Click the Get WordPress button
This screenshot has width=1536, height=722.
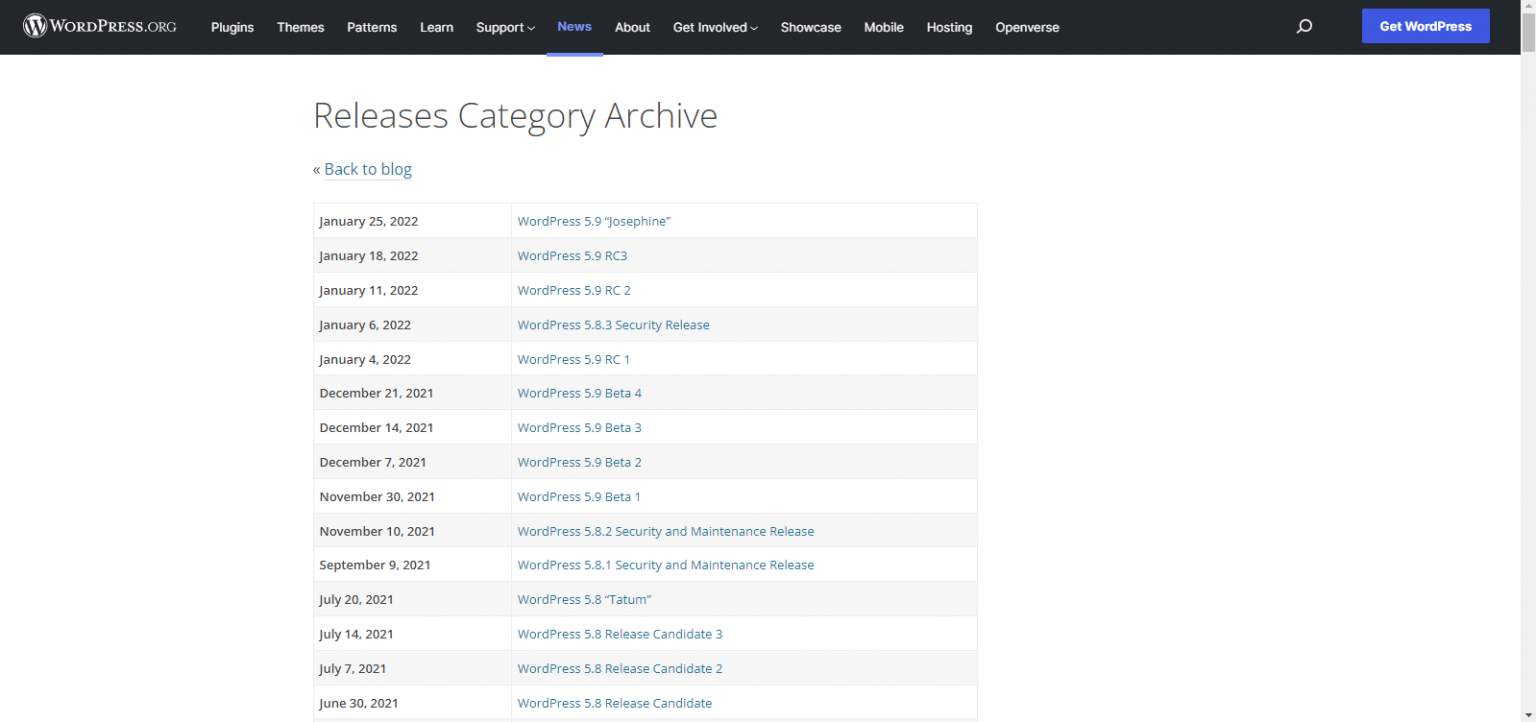[x=1425, y=25]
